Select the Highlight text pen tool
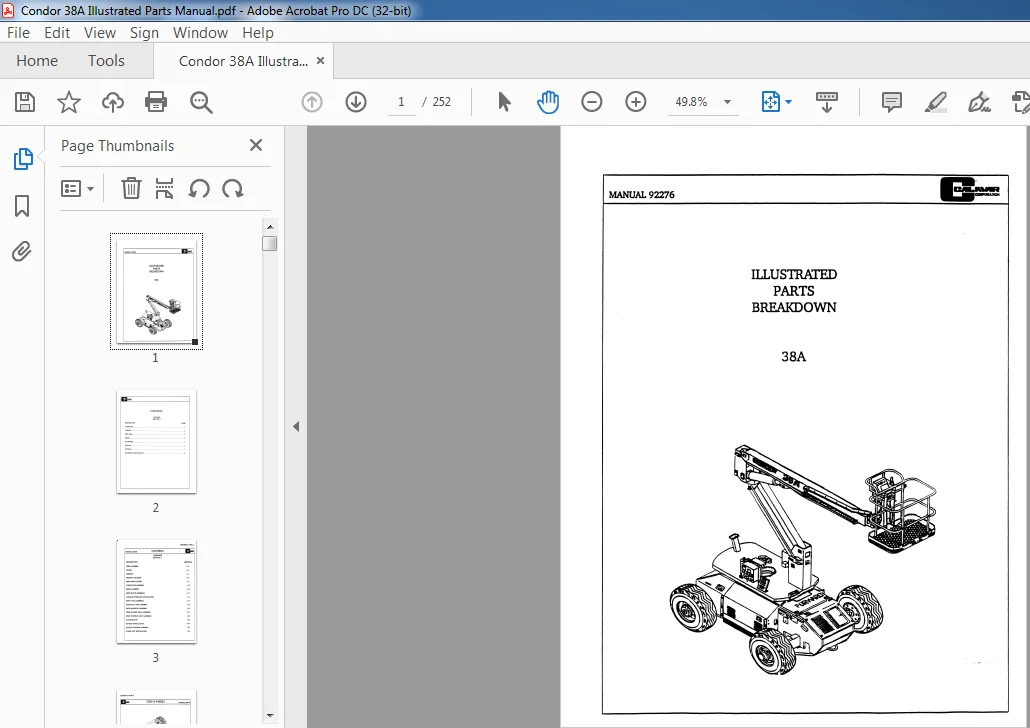1030x728 pixels. [935, 102]
